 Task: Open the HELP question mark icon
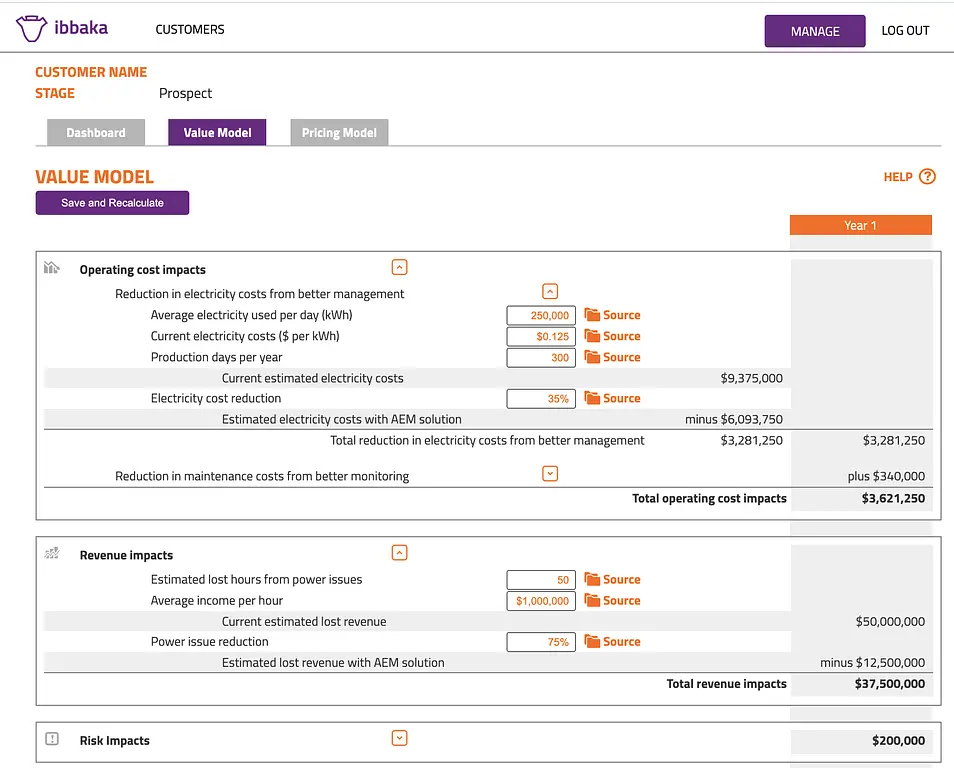[x=927, y=176]
